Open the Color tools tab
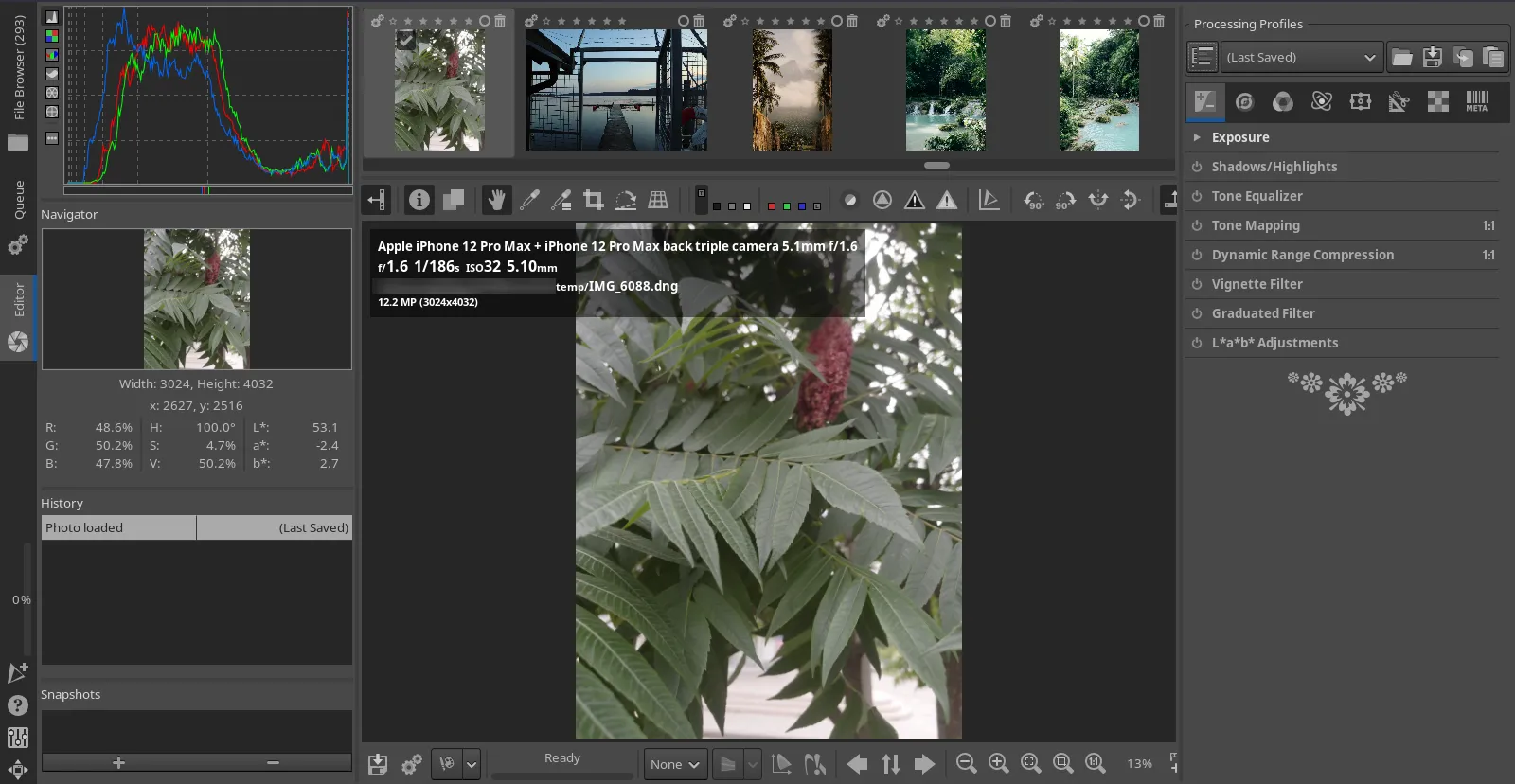1515x784 pixels. [1283, 102]
